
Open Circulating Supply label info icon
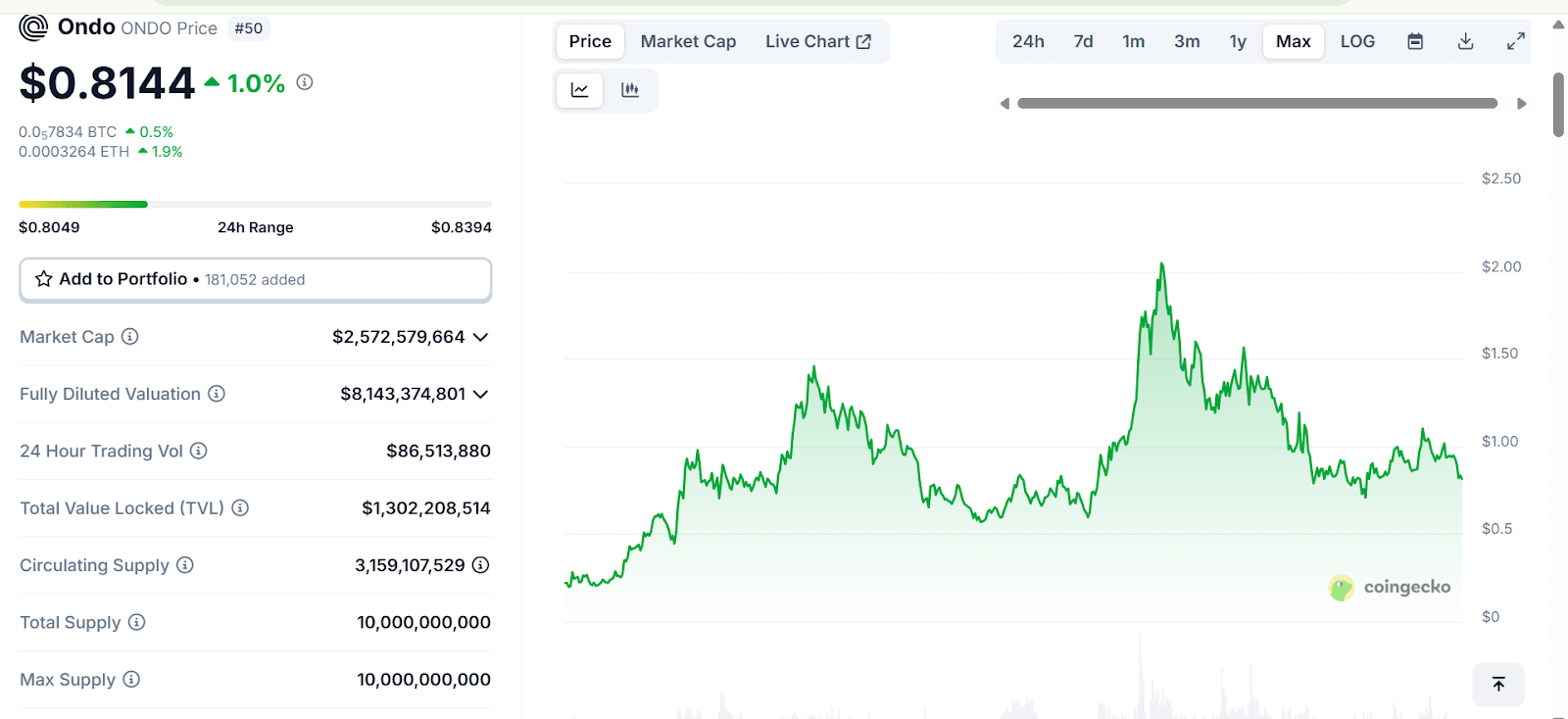click(x=184, y=565)
